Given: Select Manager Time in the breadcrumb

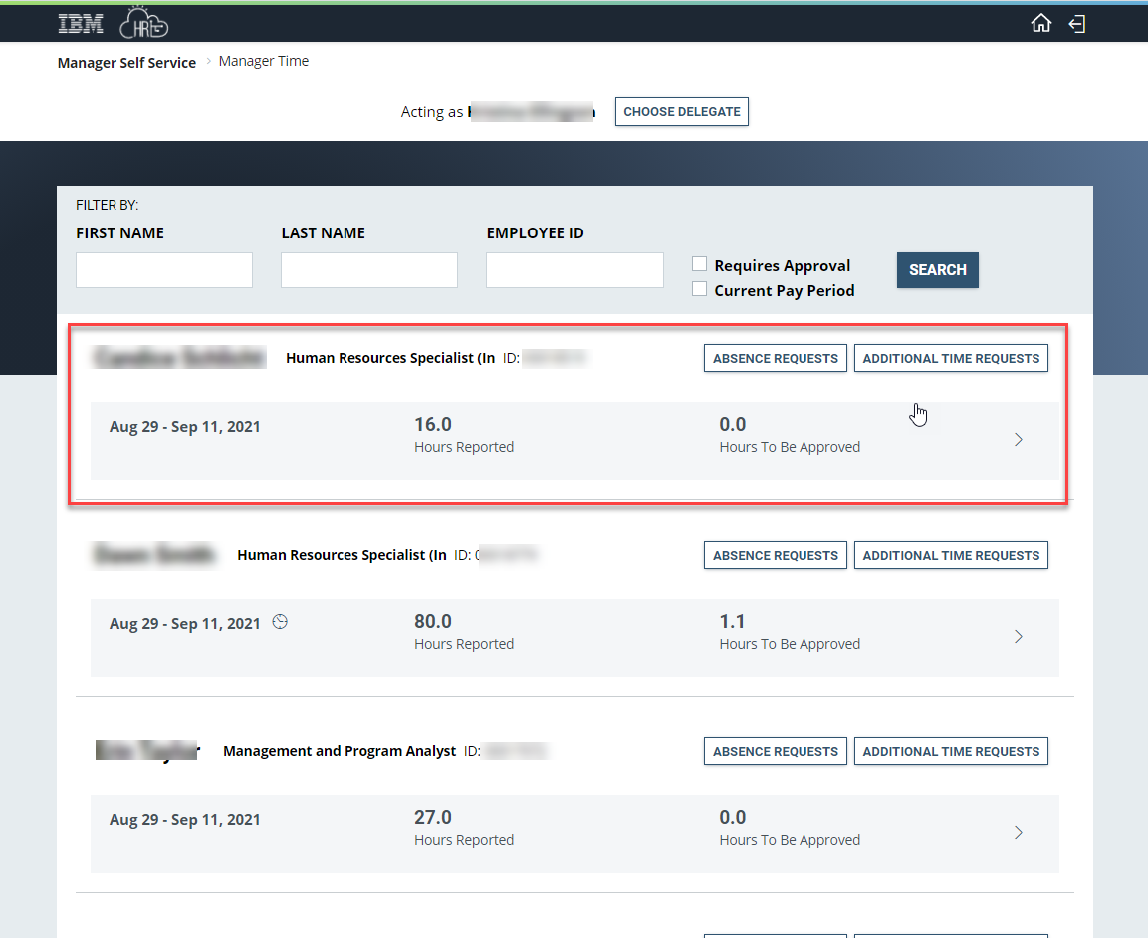Looking at the screenshot, I should click(x=264, y=61).
